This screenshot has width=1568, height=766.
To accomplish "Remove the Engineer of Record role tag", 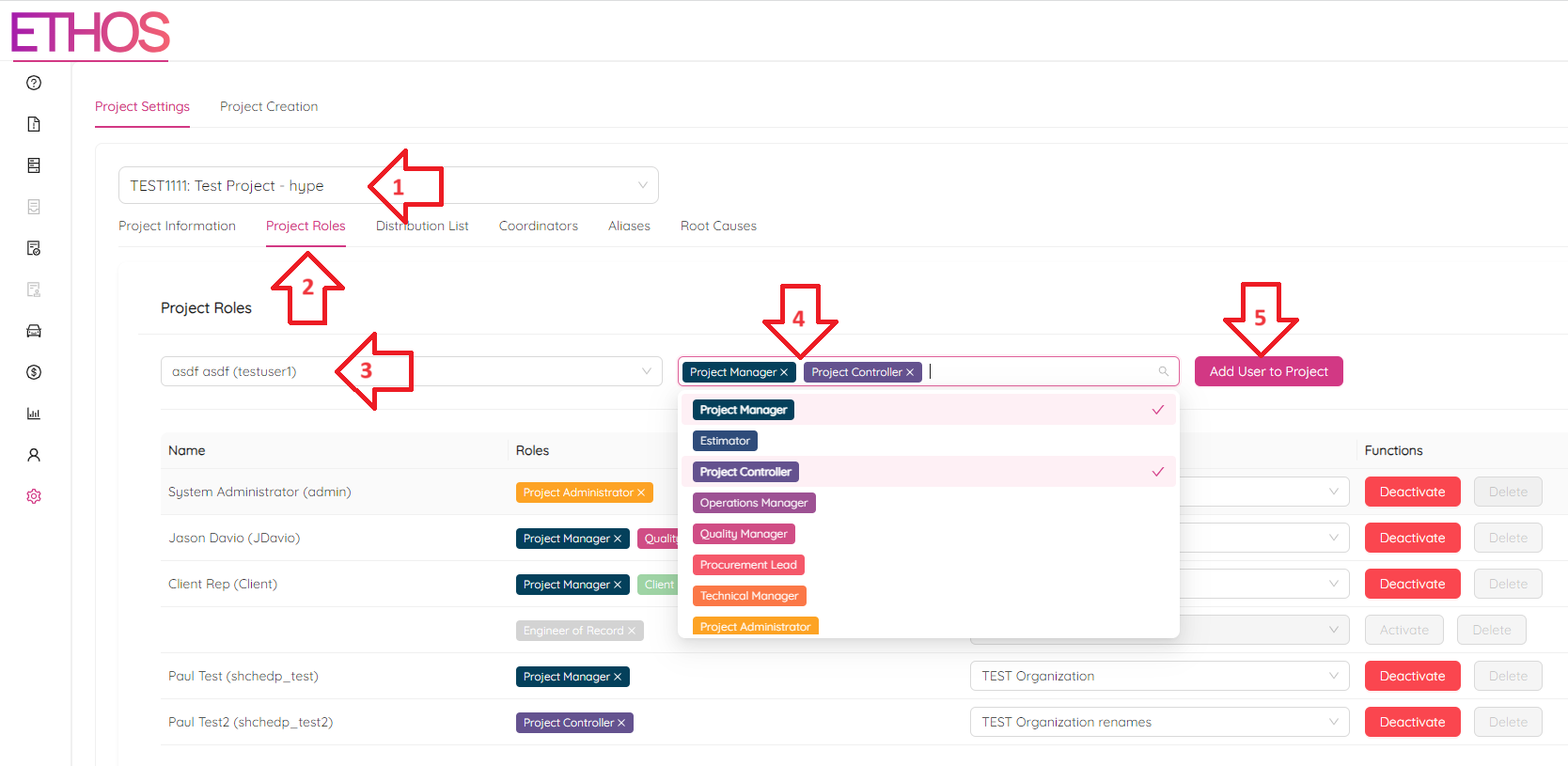I will pyautogui.click(x=632, y=631).
